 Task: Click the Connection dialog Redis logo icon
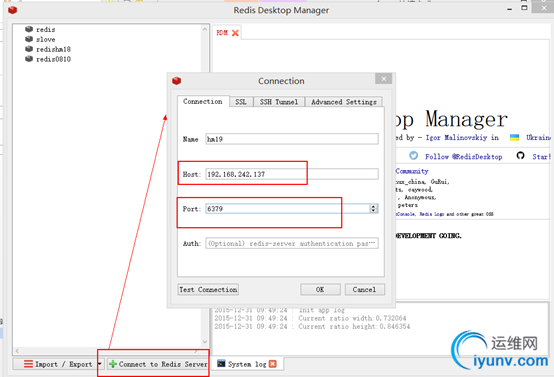pyautogui.click(x=177, y=81)
